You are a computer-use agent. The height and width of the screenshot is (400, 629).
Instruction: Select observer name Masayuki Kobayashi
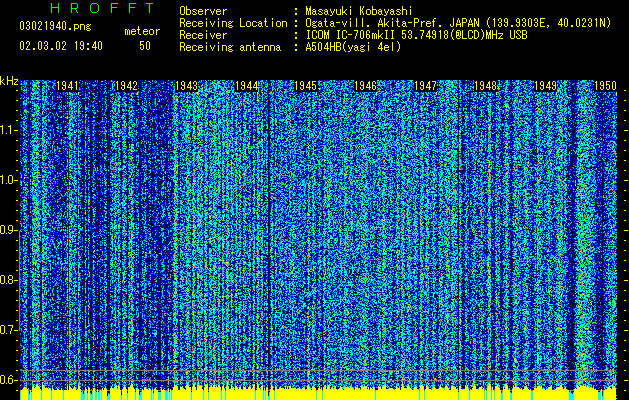359,11
